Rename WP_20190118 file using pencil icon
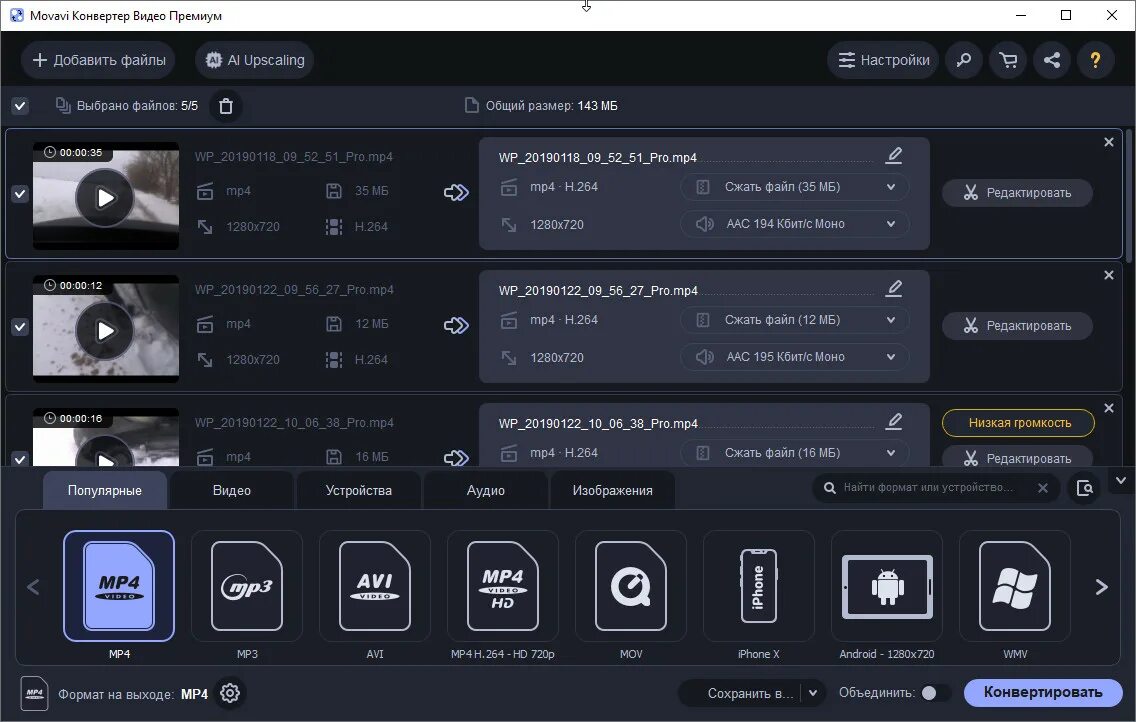 pos(893,155)
